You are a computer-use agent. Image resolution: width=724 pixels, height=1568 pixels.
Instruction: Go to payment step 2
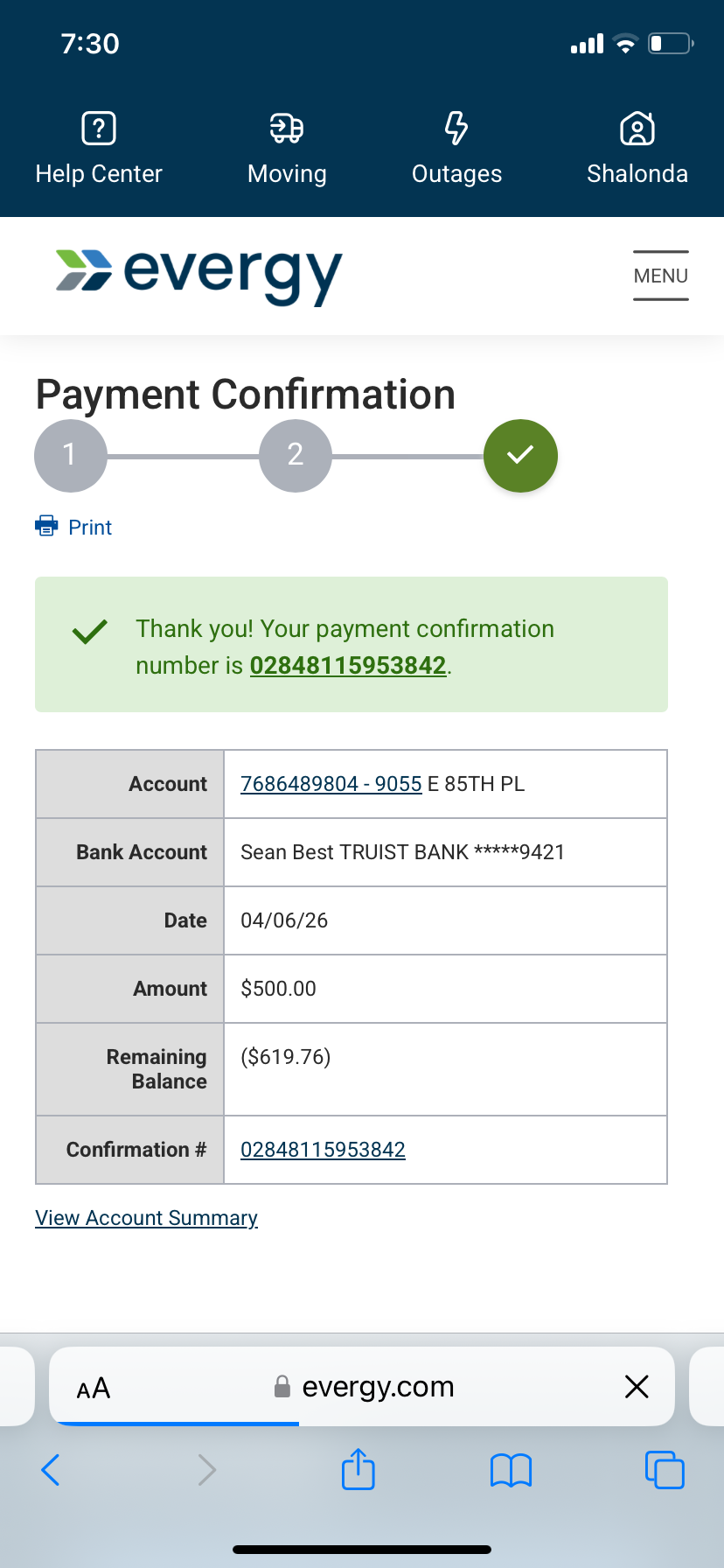[x=296, y=456]
